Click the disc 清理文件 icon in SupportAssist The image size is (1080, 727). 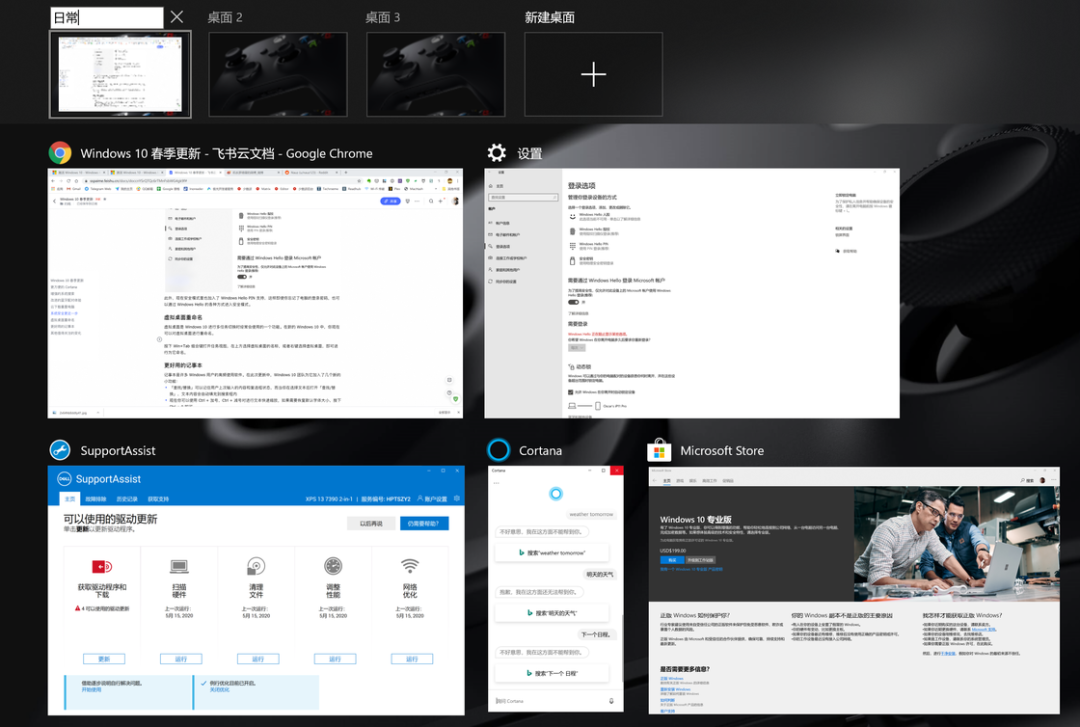click(256, 566)
